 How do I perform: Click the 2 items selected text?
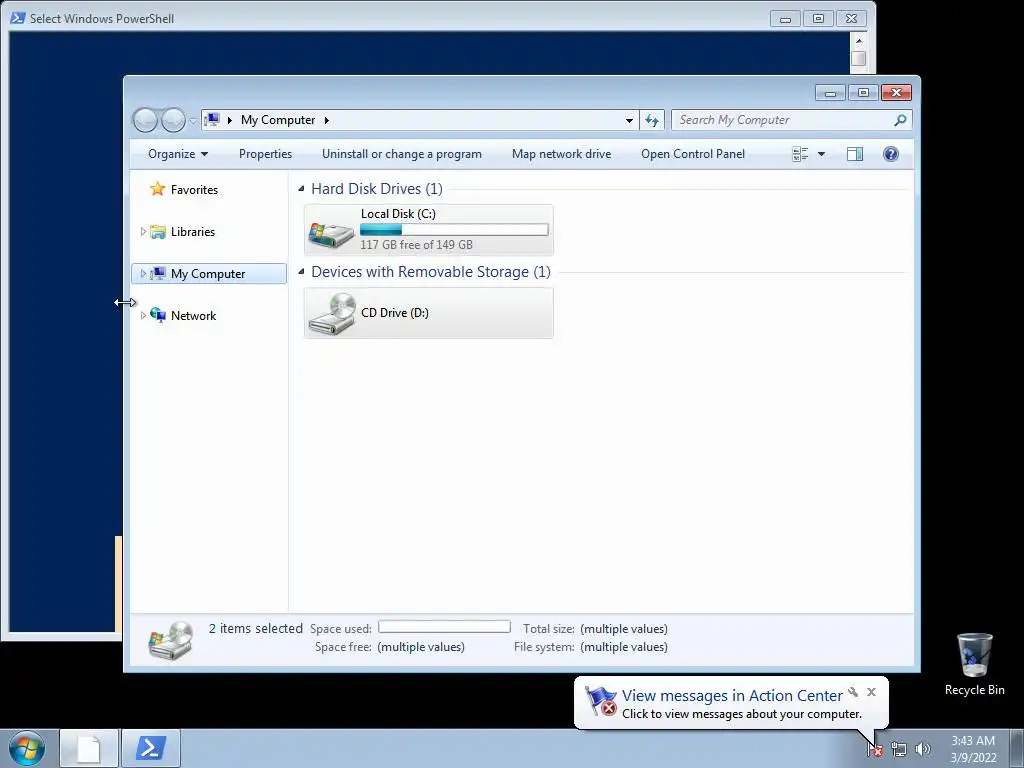point(256,628)
